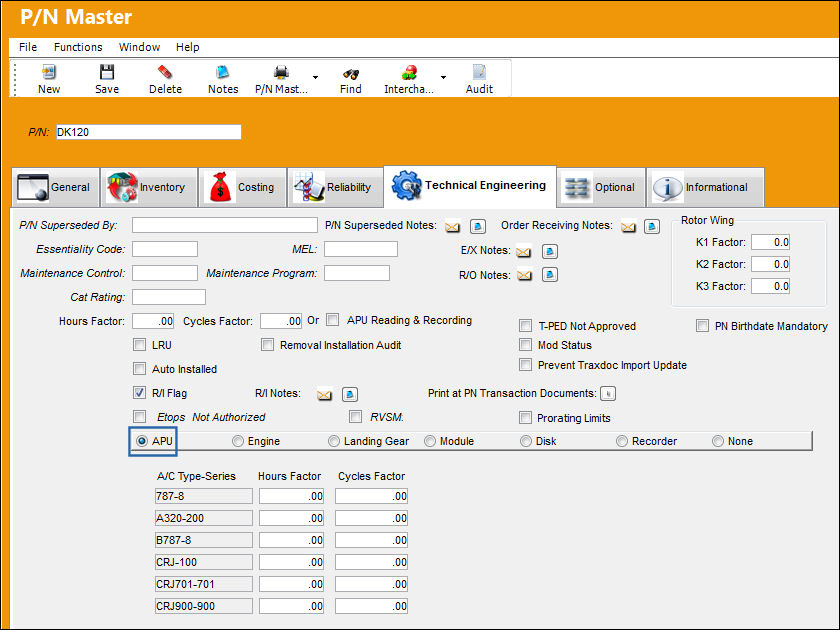
Task: Toggle Etops Not Authorized checkbox
Action: (139, 416)
